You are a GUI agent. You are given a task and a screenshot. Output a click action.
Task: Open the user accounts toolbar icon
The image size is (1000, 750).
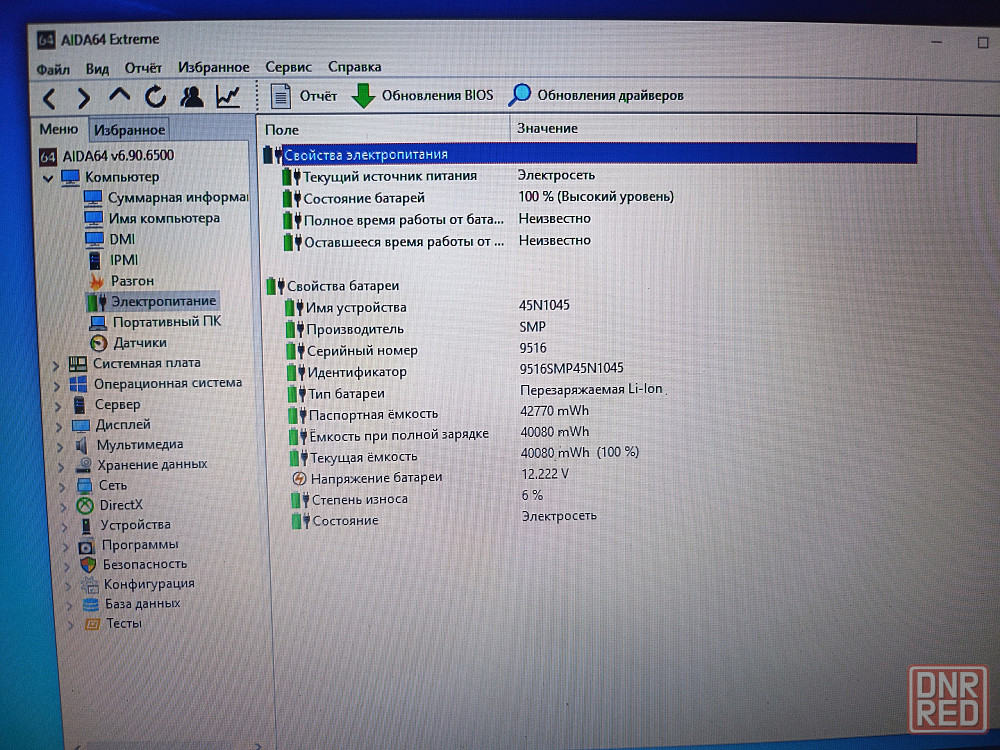pyautogui.click(x=191, y=96)
